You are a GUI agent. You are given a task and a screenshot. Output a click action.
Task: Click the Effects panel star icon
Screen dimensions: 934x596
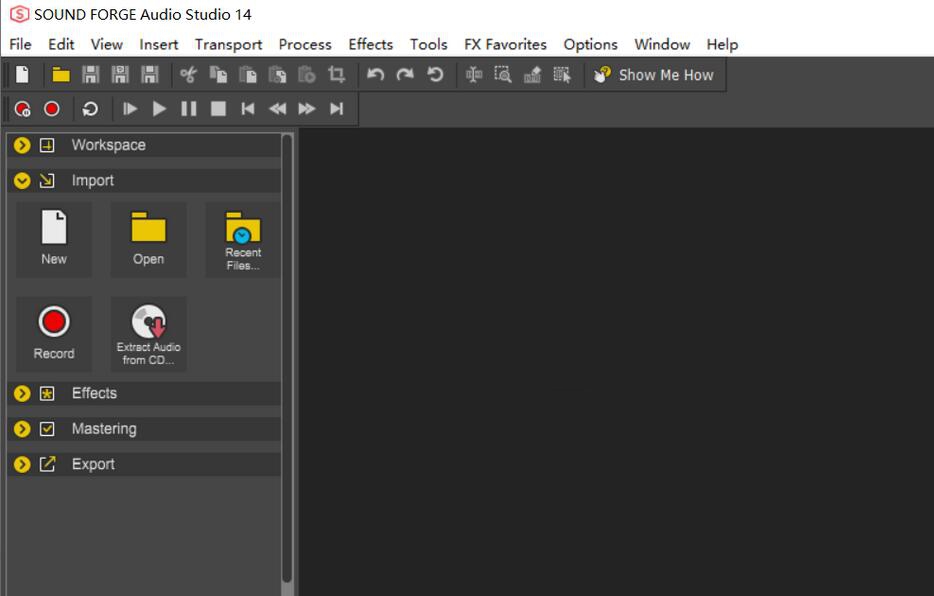47,394
